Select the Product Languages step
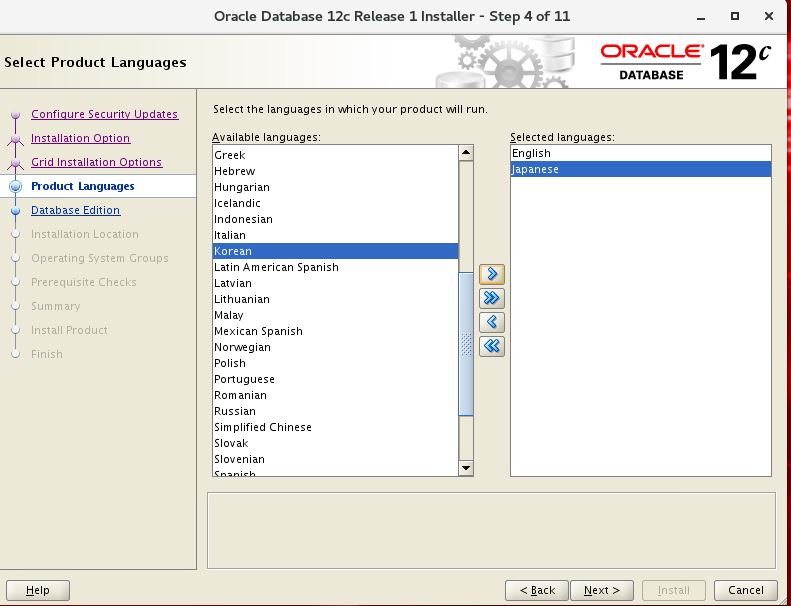791x606 pixels. (83, 186)
